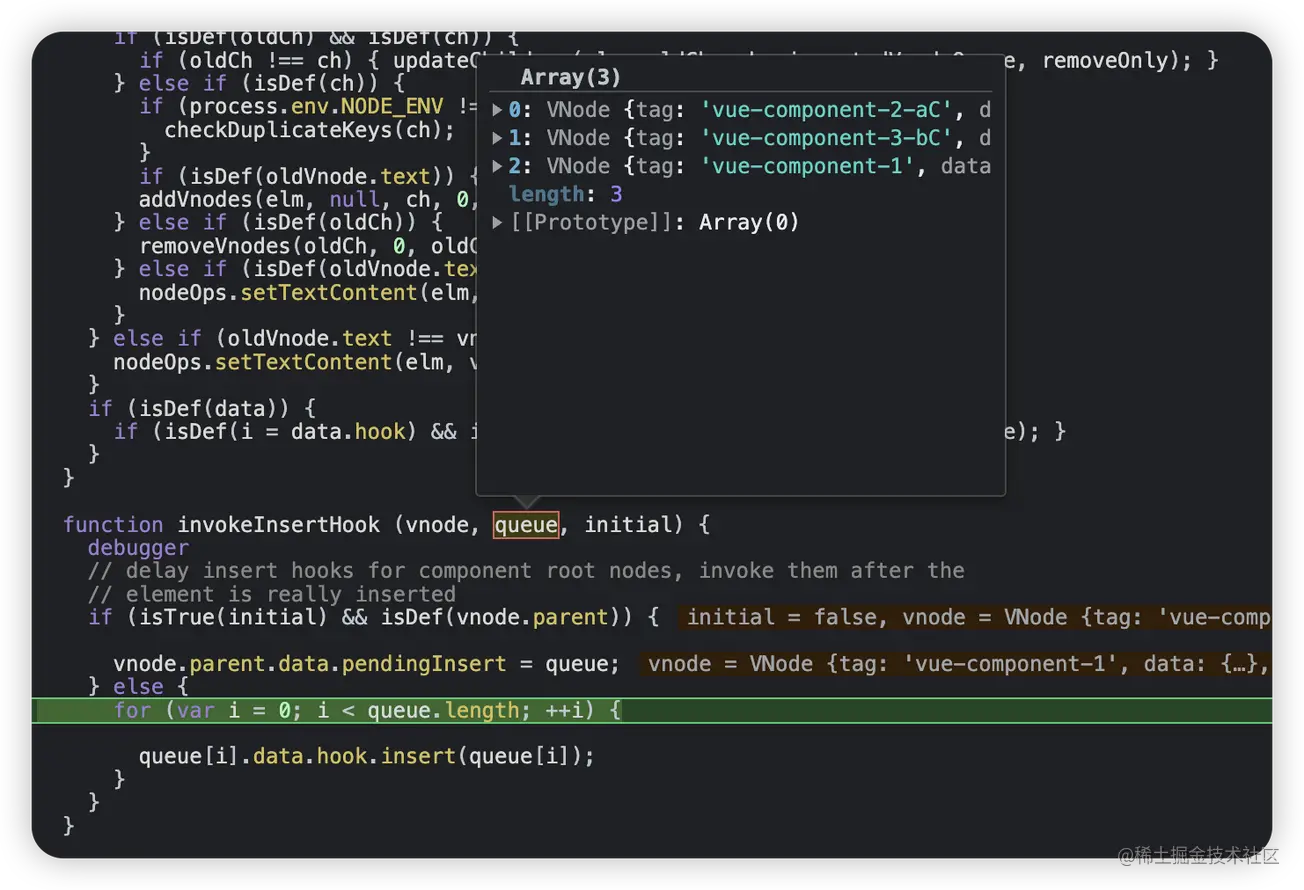Click the debugger statement line

point(138,548)
